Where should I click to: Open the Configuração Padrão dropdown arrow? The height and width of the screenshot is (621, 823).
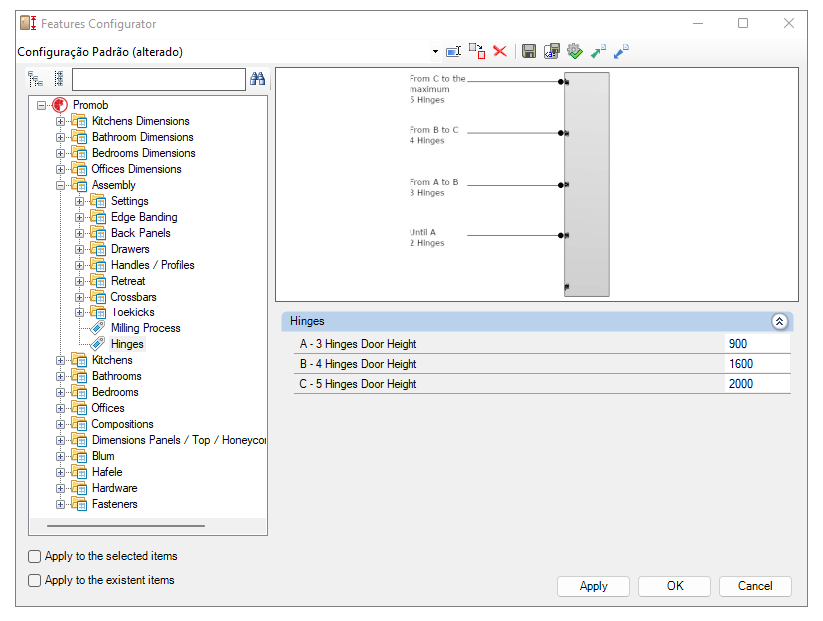(435, 51)
